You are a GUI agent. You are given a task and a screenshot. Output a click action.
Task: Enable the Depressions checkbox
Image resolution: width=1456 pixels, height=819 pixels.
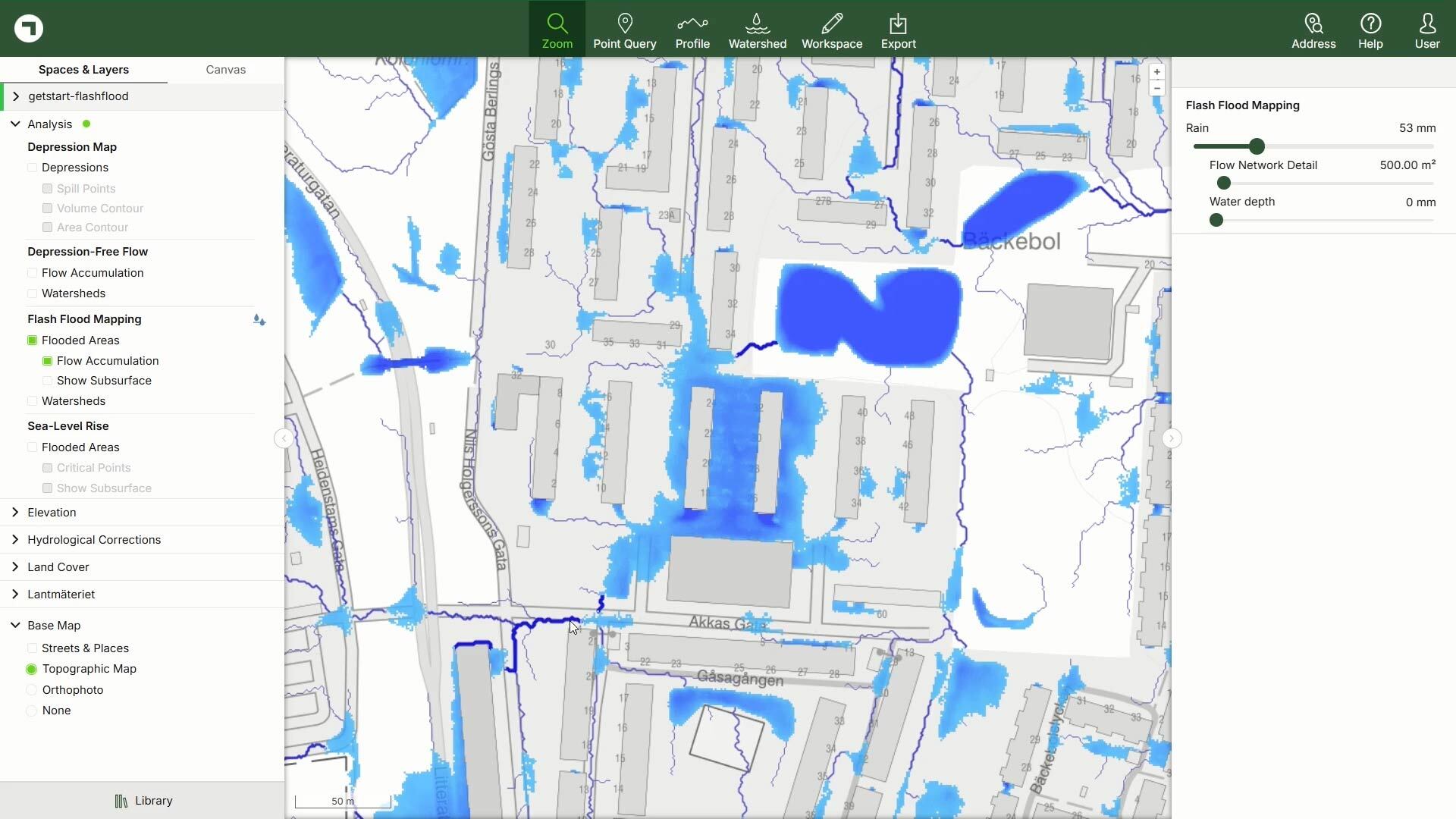(x=32, y=168)
